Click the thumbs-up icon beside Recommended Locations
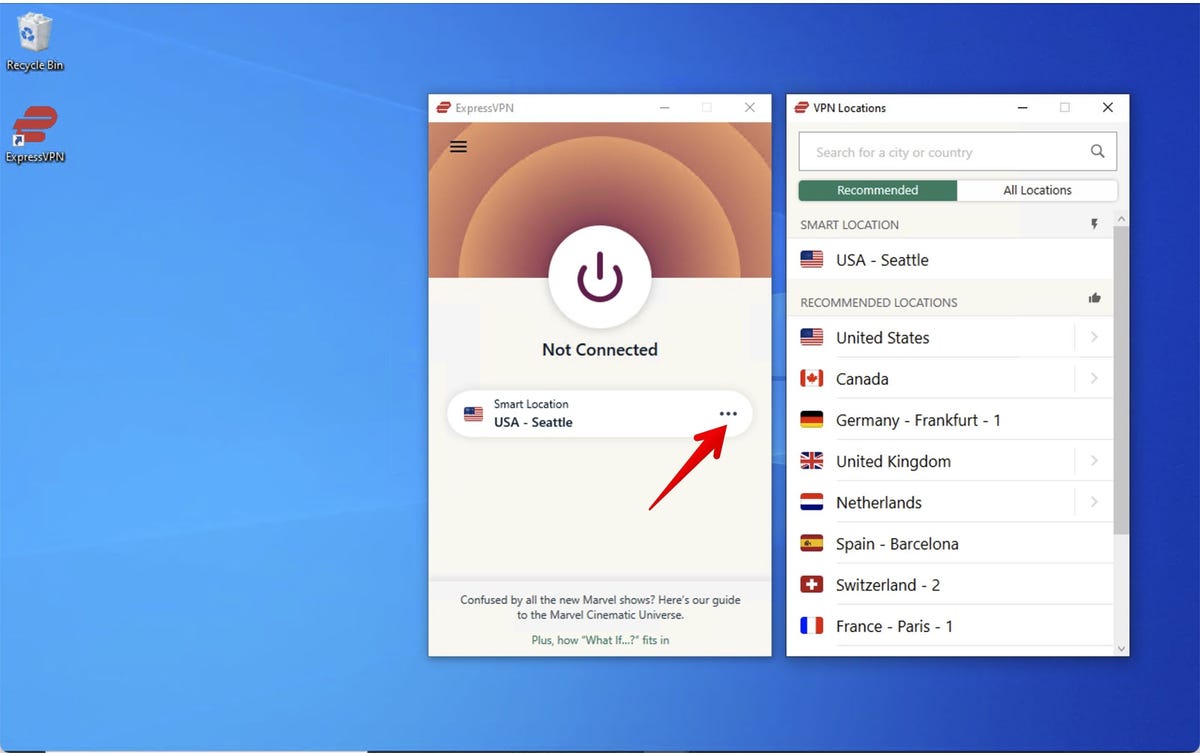Image resolution: width=1200 pixels, height=753 pixels. click(x=1094, y=298)
